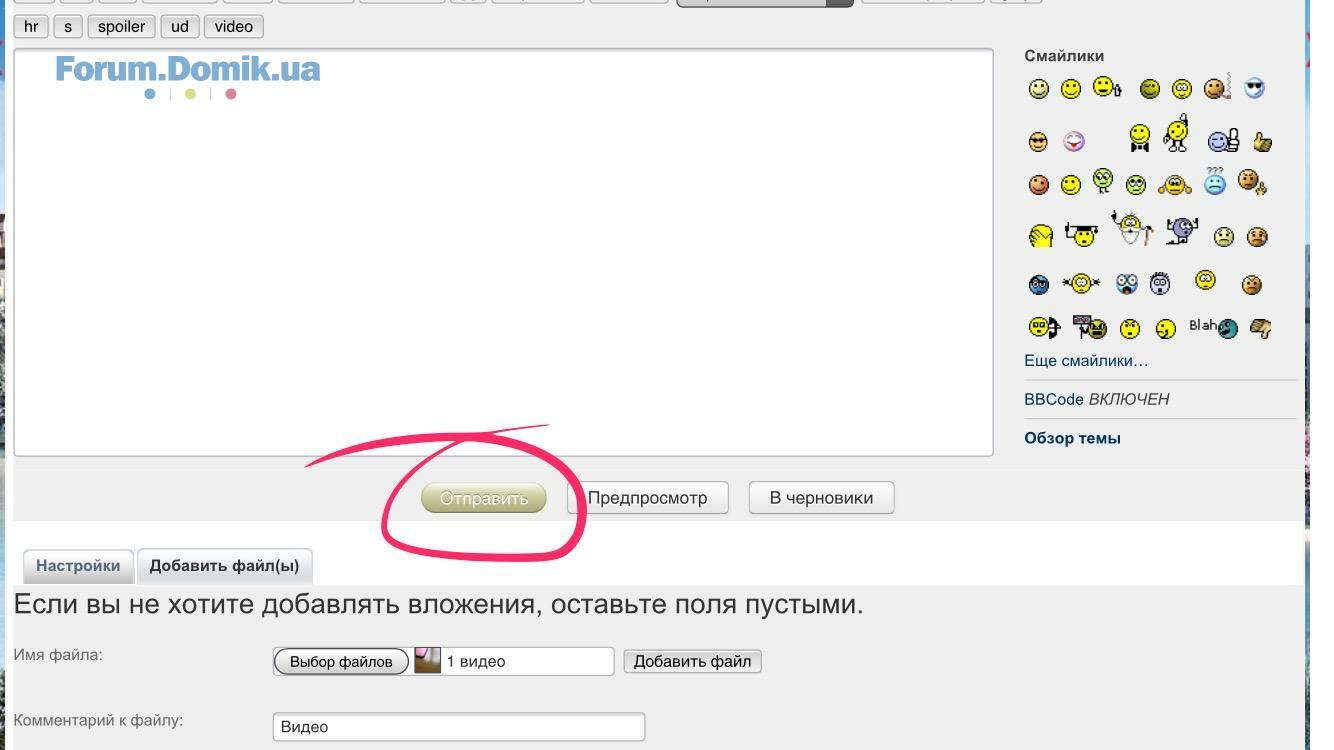Insert the blue smiley giving thumbs up
This screenshot has width=1334, height=750.
tap(1223, 141)
